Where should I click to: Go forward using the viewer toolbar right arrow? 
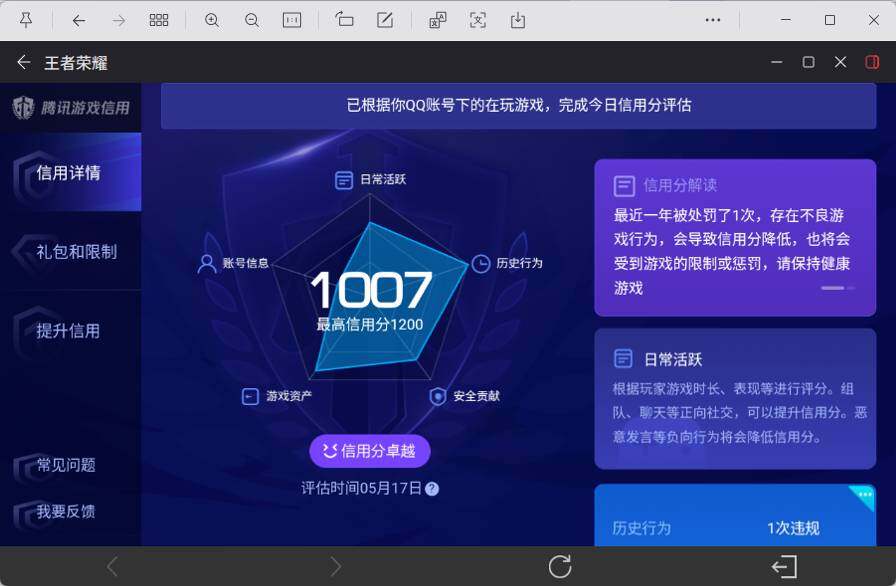[118, 21]
